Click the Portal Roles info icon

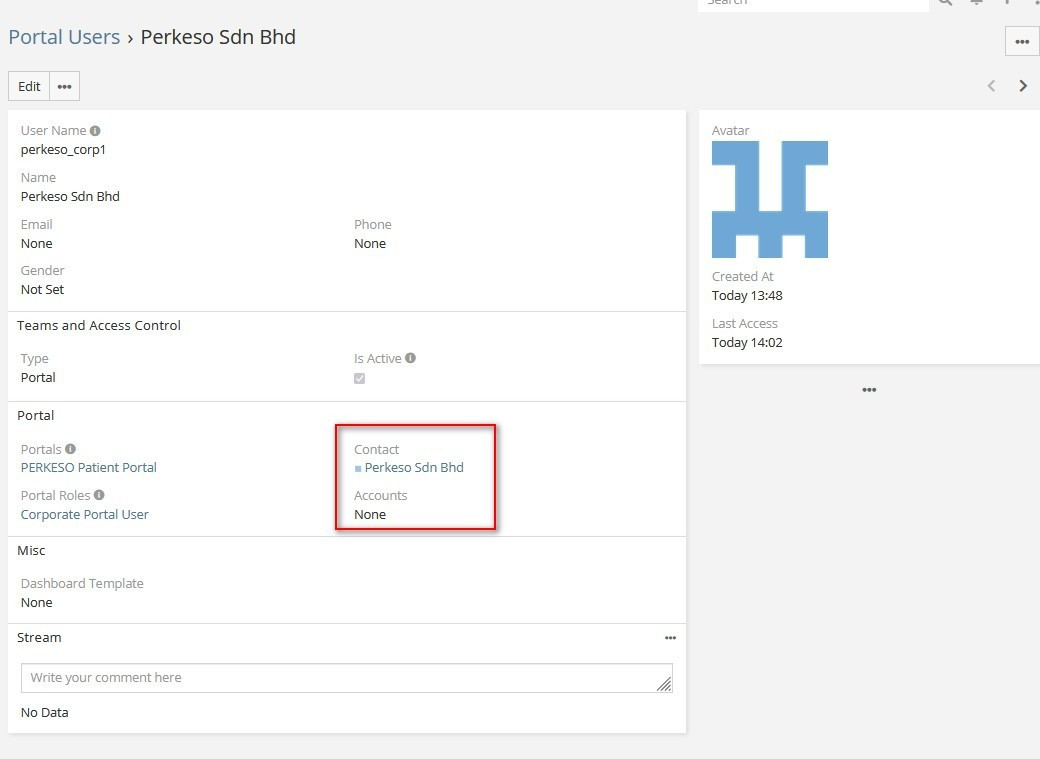pyautogui.click(x=99, y=495)
